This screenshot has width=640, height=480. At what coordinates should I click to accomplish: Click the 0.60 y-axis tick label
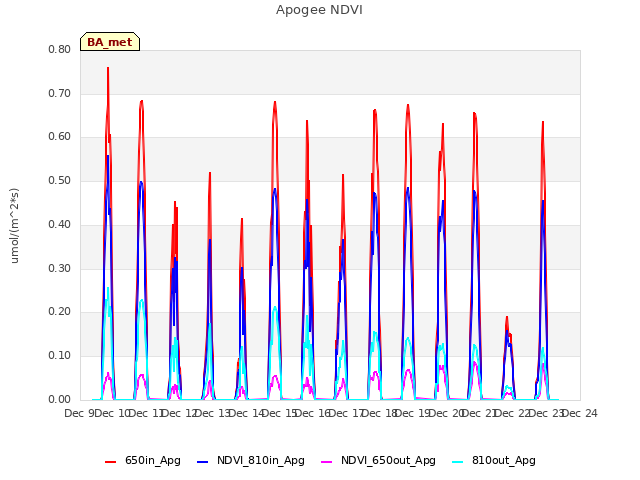click(60, 136)
